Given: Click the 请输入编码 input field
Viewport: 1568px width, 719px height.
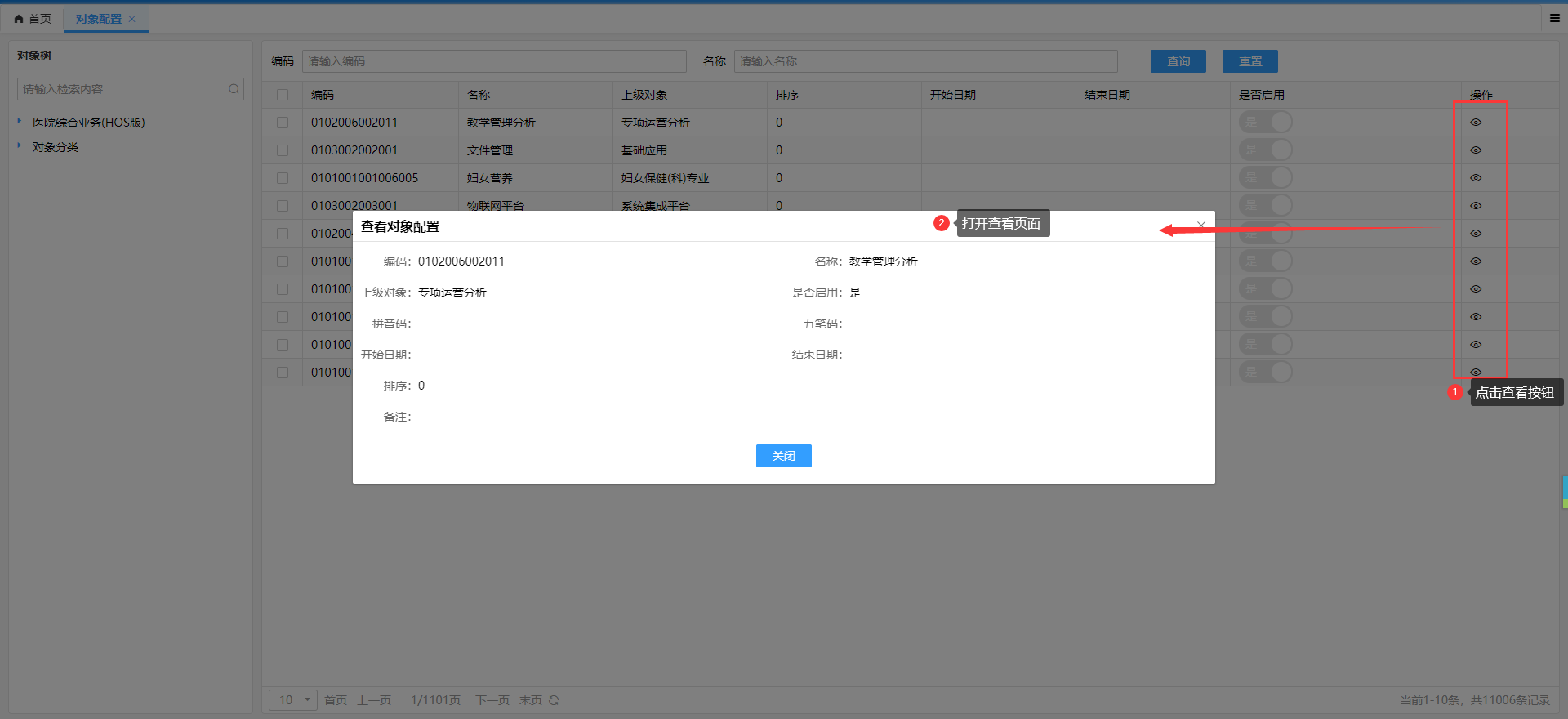Looking at the screenshot, I should 494,61.
